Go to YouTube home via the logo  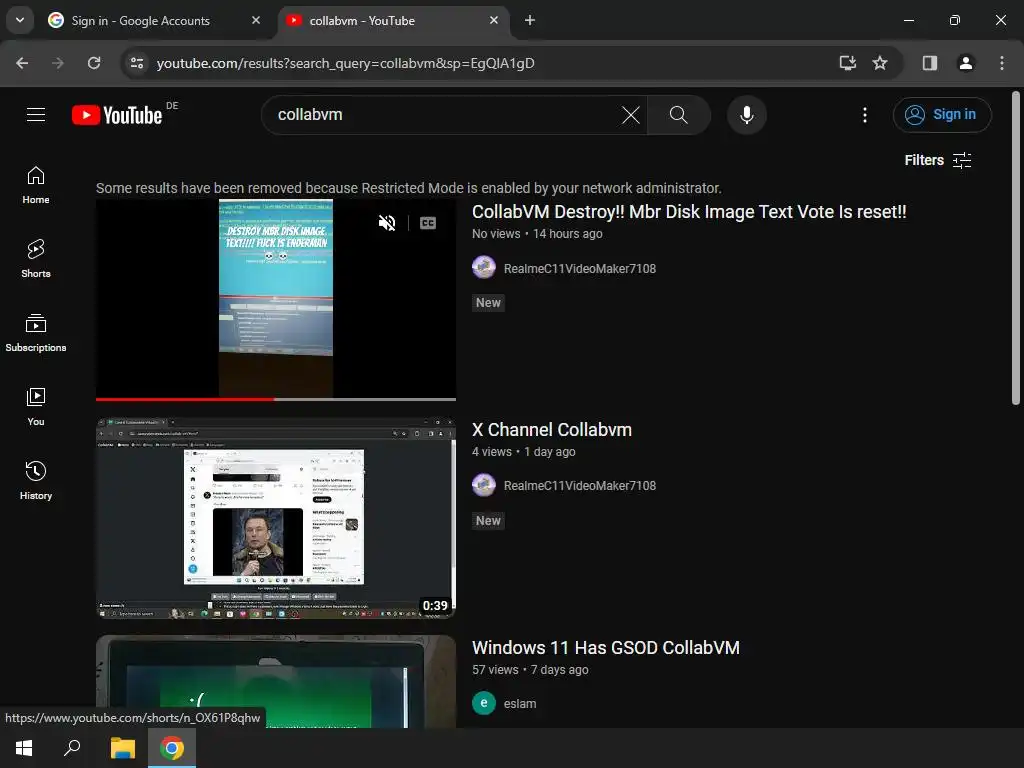117,115
